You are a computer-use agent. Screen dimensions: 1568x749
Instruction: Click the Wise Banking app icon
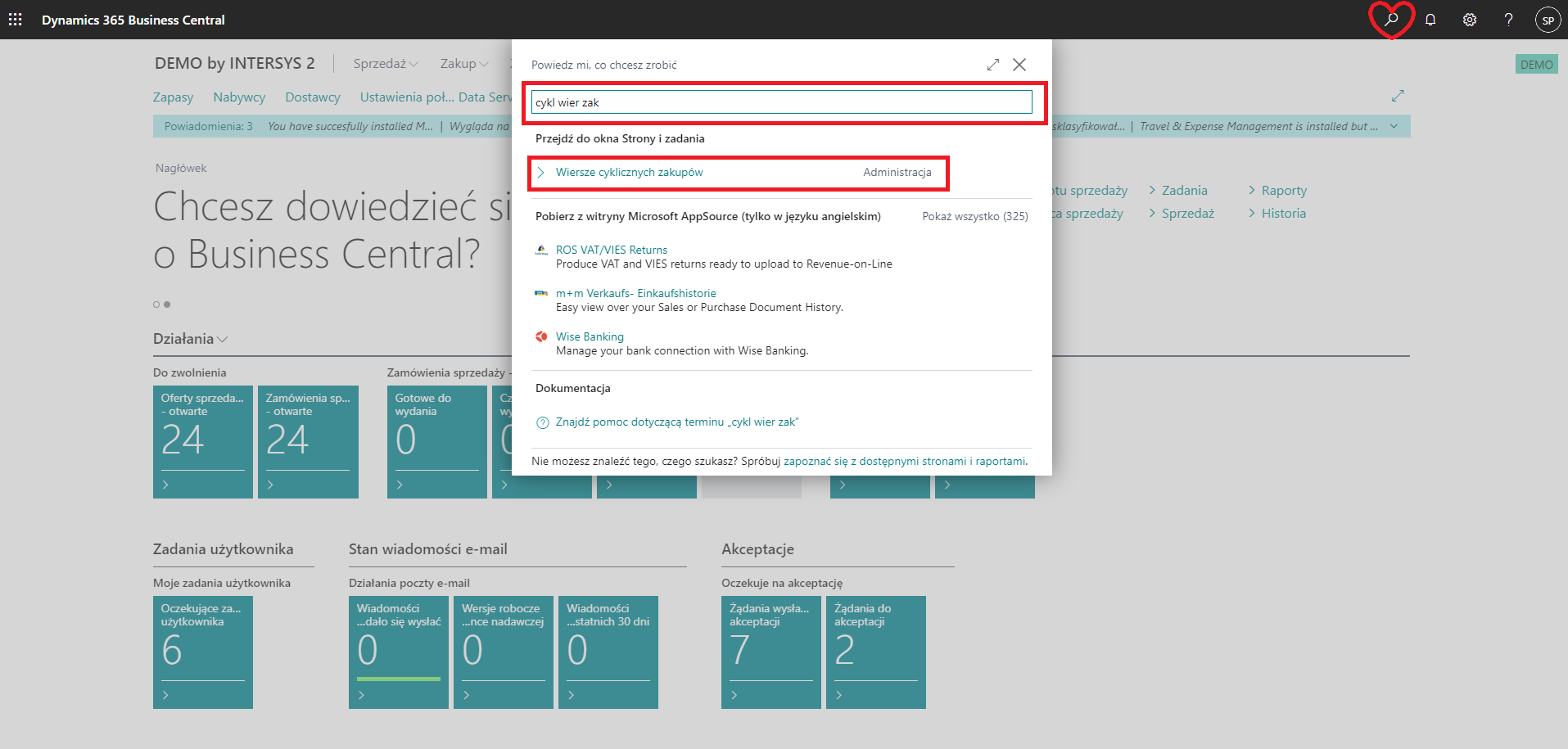(541, 336)
